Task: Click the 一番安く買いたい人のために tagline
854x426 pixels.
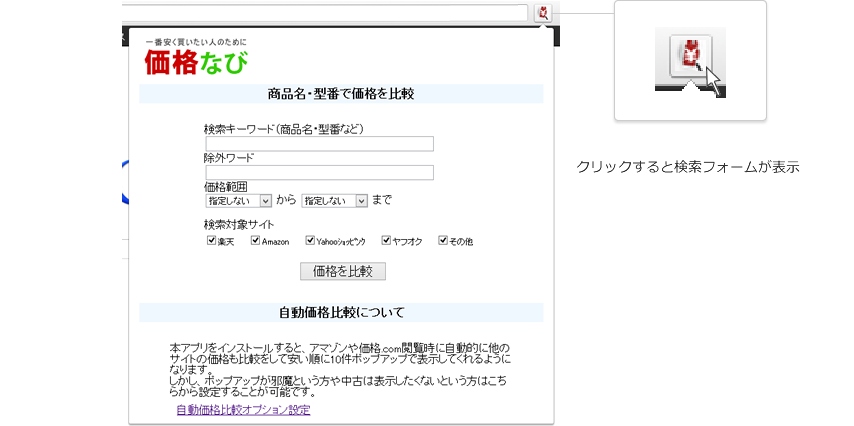Action: pyautogui.click(x=196, y=42)
